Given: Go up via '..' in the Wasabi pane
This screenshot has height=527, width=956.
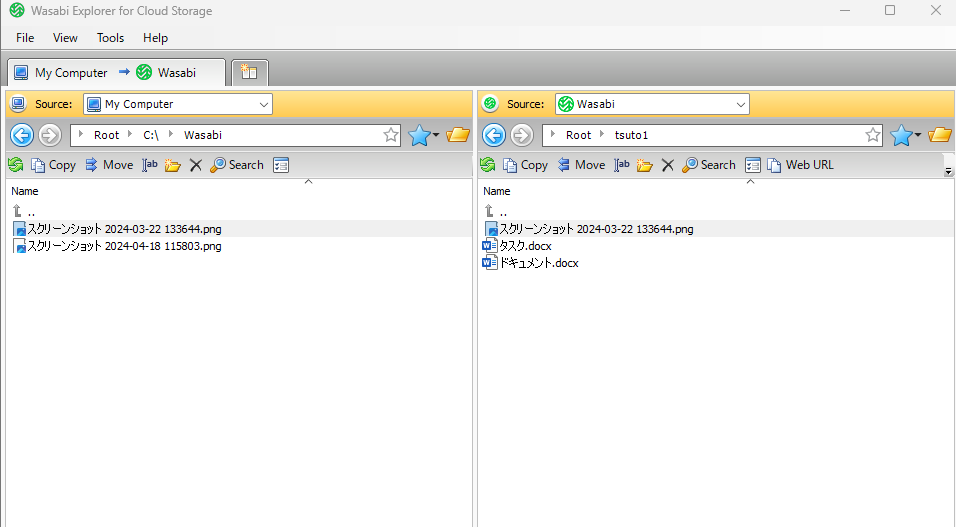Looking at the screenshot, I should [x=496, y=212].
